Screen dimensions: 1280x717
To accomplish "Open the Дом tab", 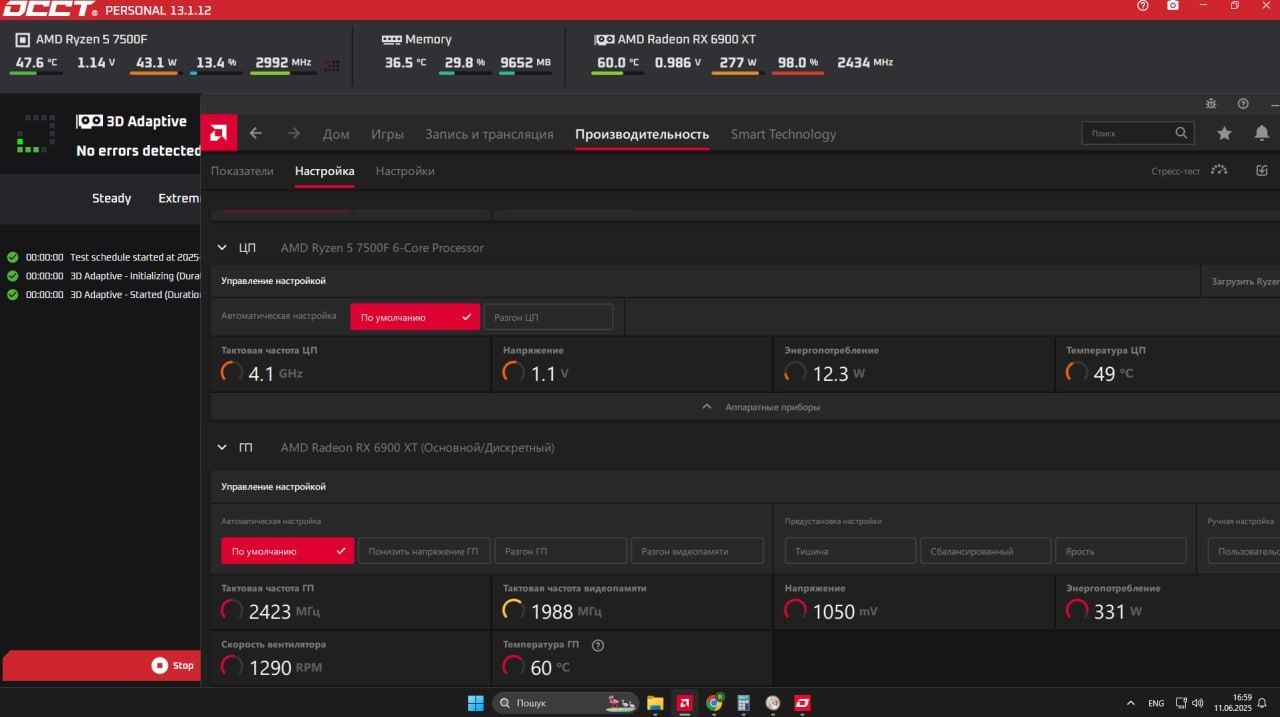I will (336, 134).
